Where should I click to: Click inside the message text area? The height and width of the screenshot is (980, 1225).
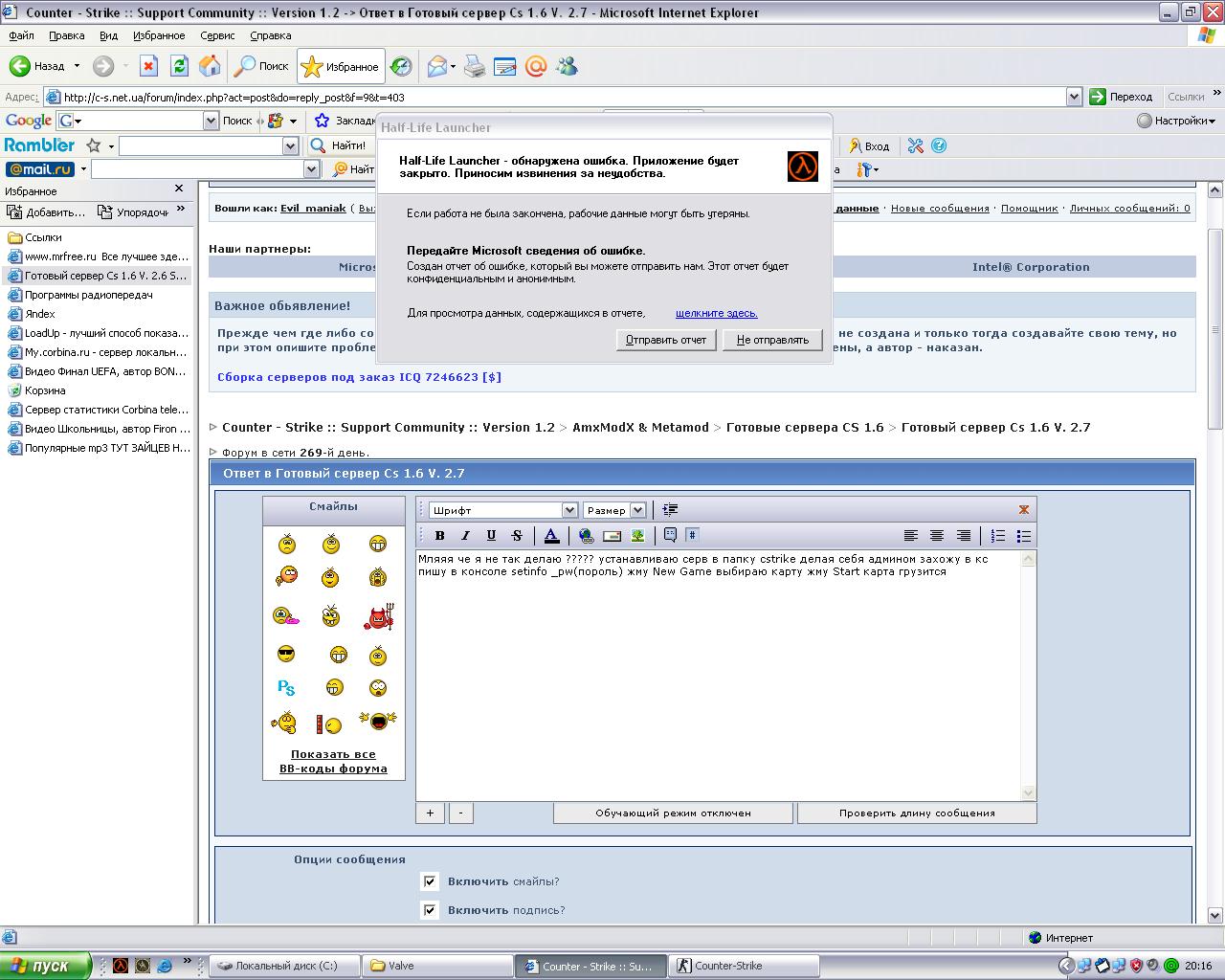(x=719, y=675)
